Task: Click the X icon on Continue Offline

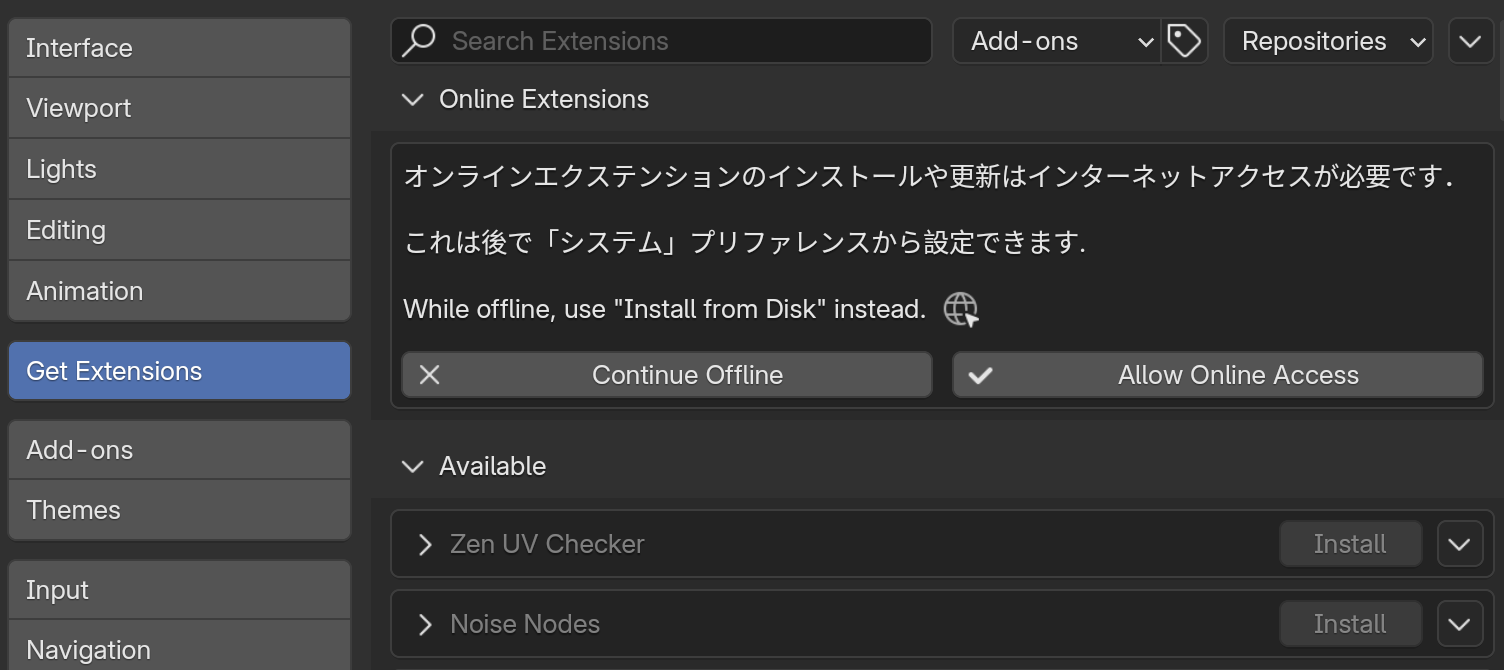Action: (430, 374)
